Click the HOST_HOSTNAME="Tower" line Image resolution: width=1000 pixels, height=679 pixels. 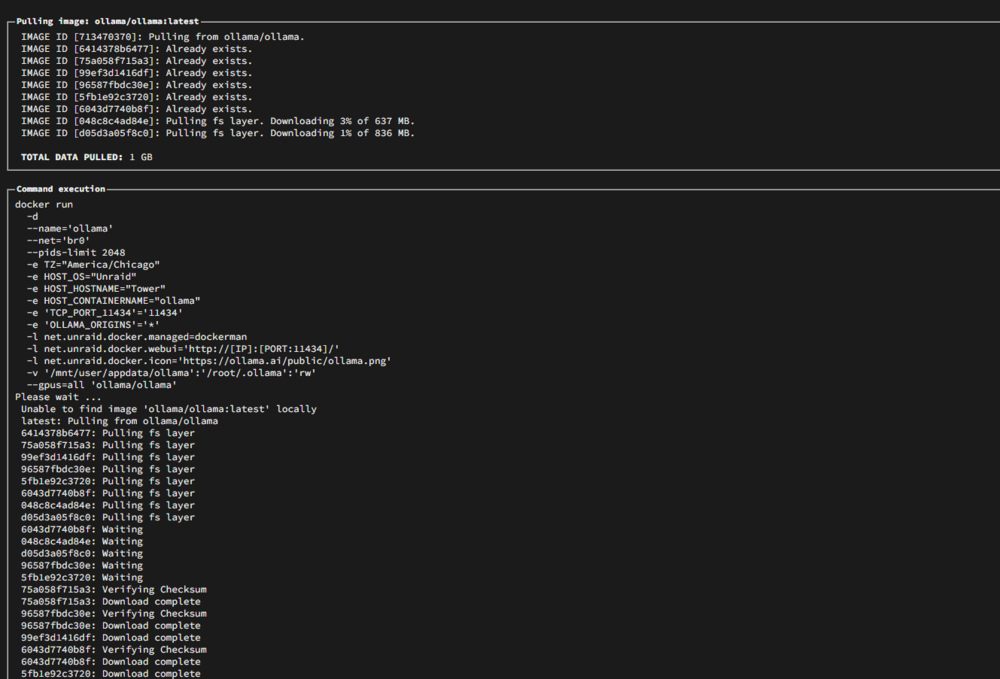[96, 289]
